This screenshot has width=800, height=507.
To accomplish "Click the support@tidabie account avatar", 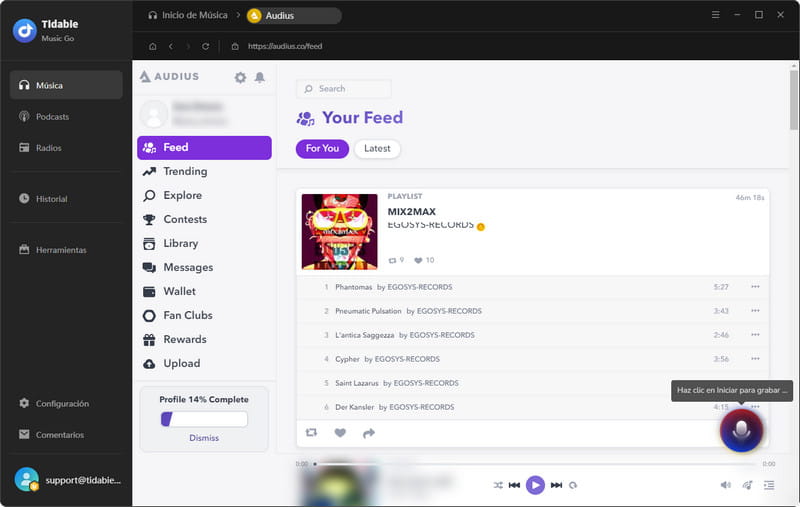I will tap(27, 479).
